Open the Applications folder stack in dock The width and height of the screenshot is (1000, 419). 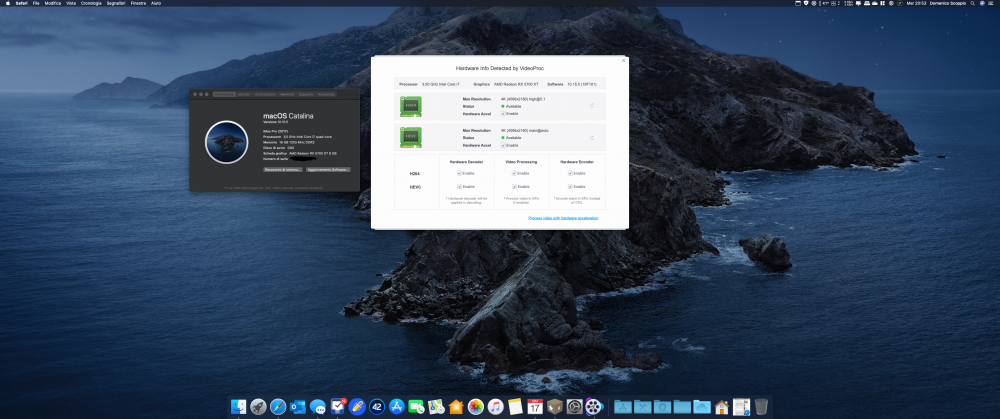(622, 406)
